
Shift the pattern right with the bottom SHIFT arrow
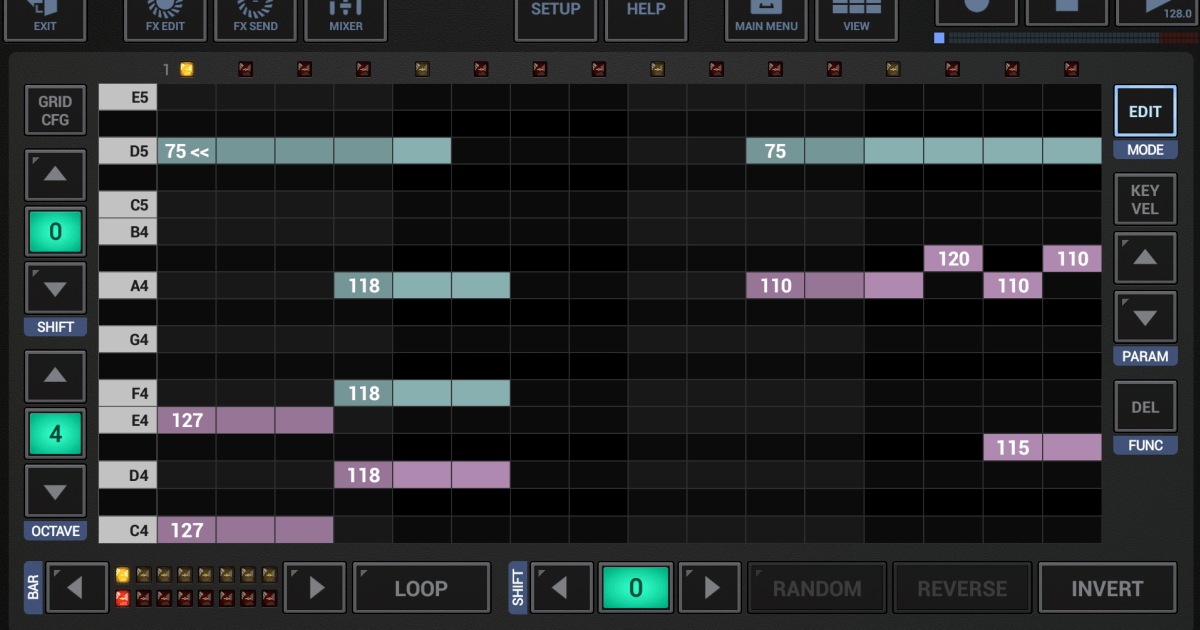click(710, 588)
